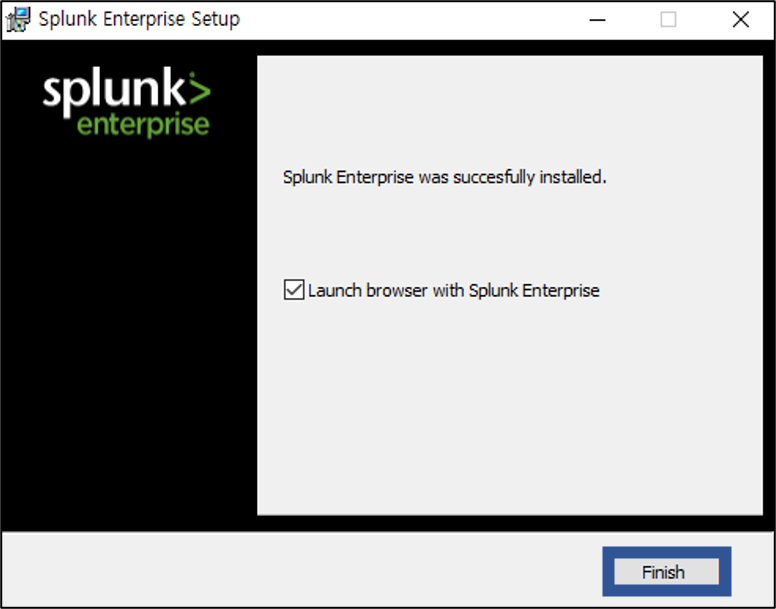This screenshot has height=609, width=776.
Task: Click the Splunk Enterprise words in checkbox label
Action: point(534,290)
